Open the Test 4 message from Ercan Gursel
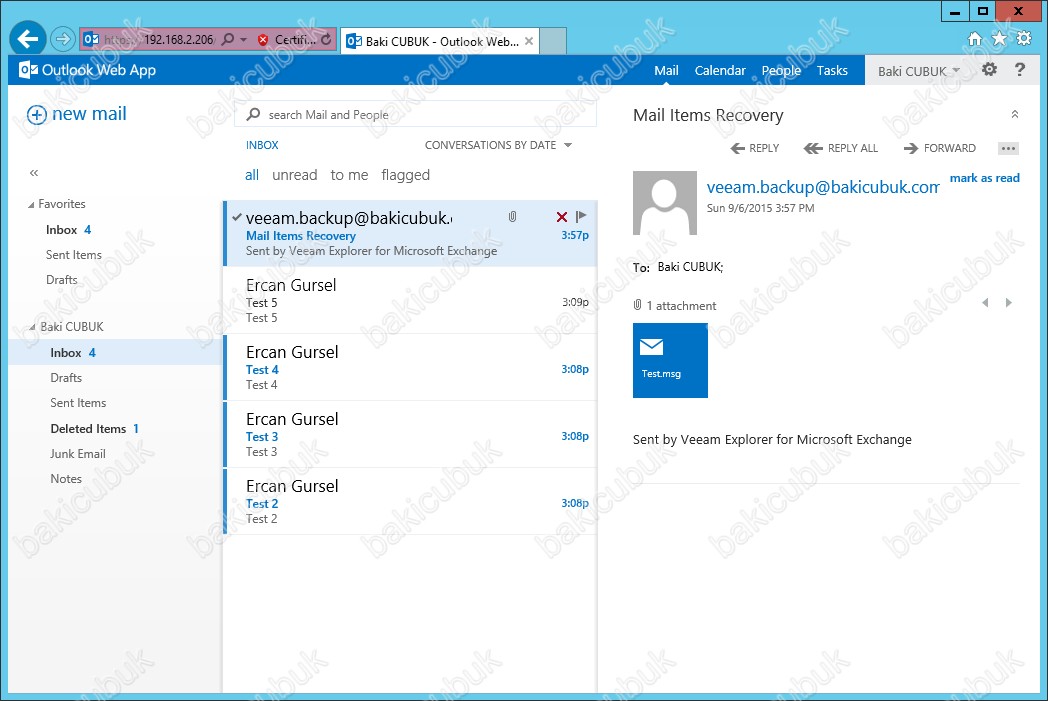This screenshot has height=701, width=1048. 410,368
